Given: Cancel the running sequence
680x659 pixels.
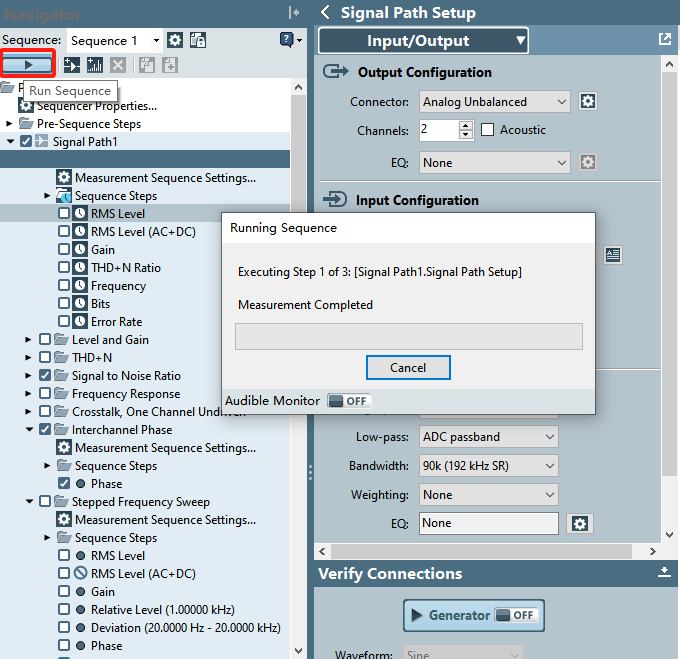Looking at the screenshot, I should (408, 368).
